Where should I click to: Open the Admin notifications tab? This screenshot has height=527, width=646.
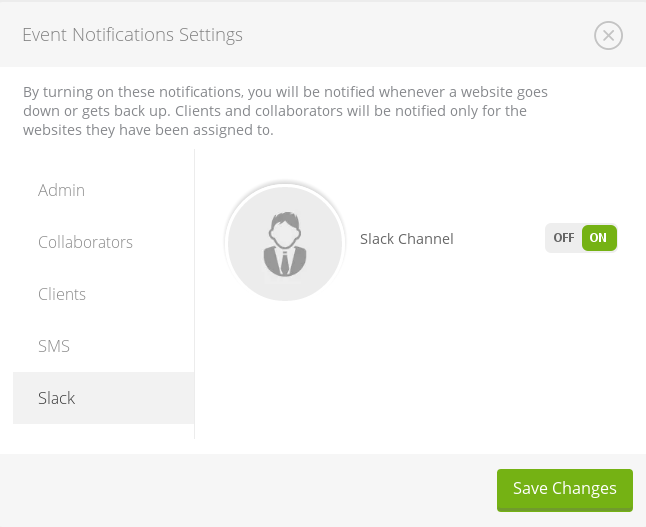[61, 190]
